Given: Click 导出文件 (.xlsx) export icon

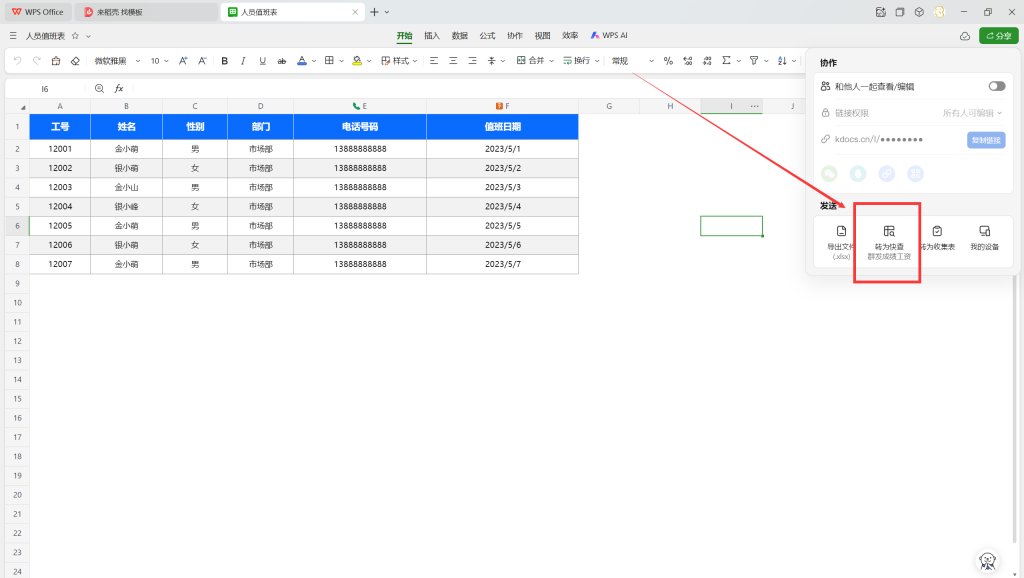Looking at the screenshot, I should tap(841, 237).
